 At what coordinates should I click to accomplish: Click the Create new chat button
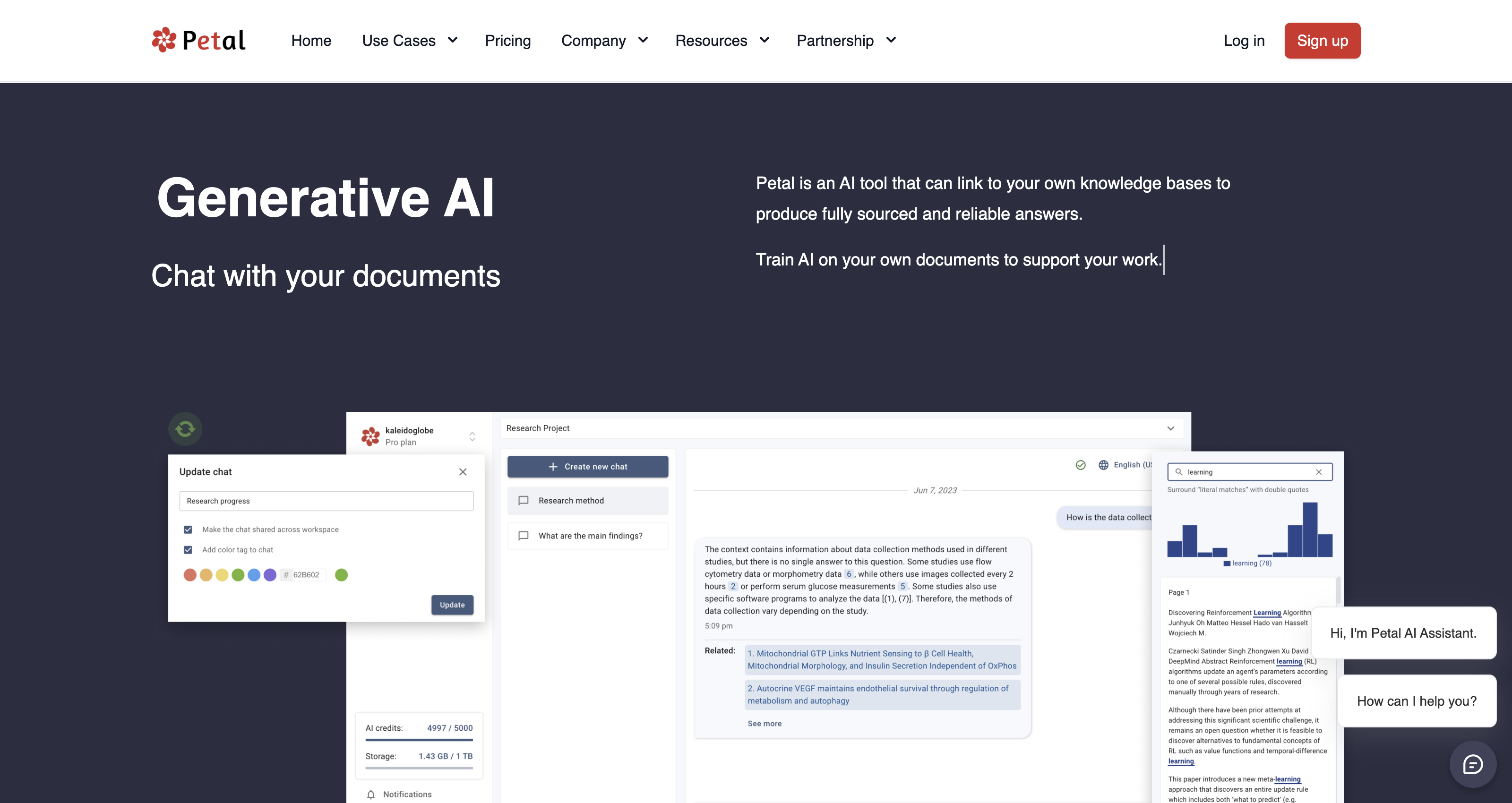(x=587, y=467)
